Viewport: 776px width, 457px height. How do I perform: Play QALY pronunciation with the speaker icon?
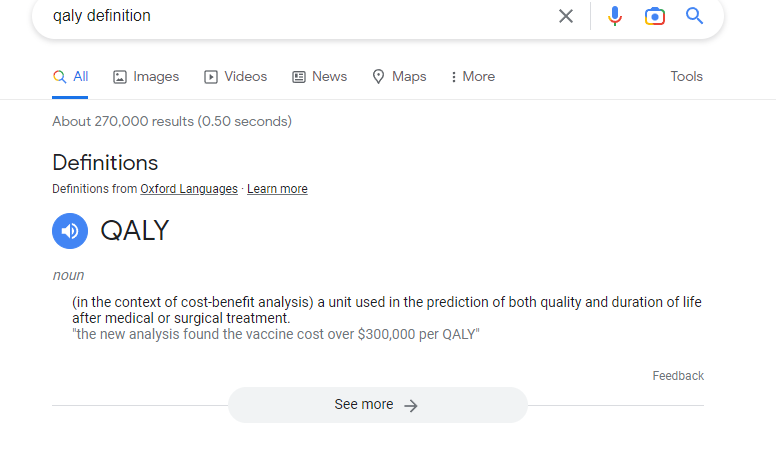70,231
